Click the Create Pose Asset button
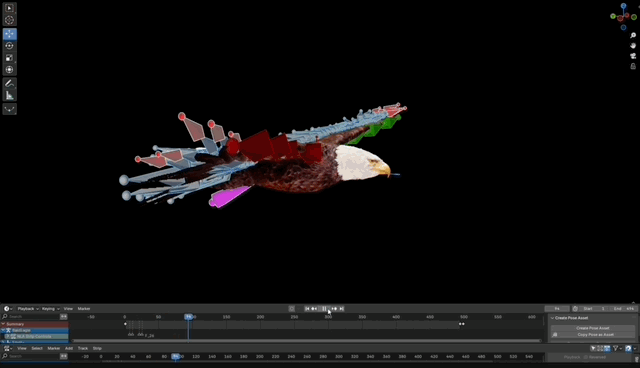 (x=593, y=328)
